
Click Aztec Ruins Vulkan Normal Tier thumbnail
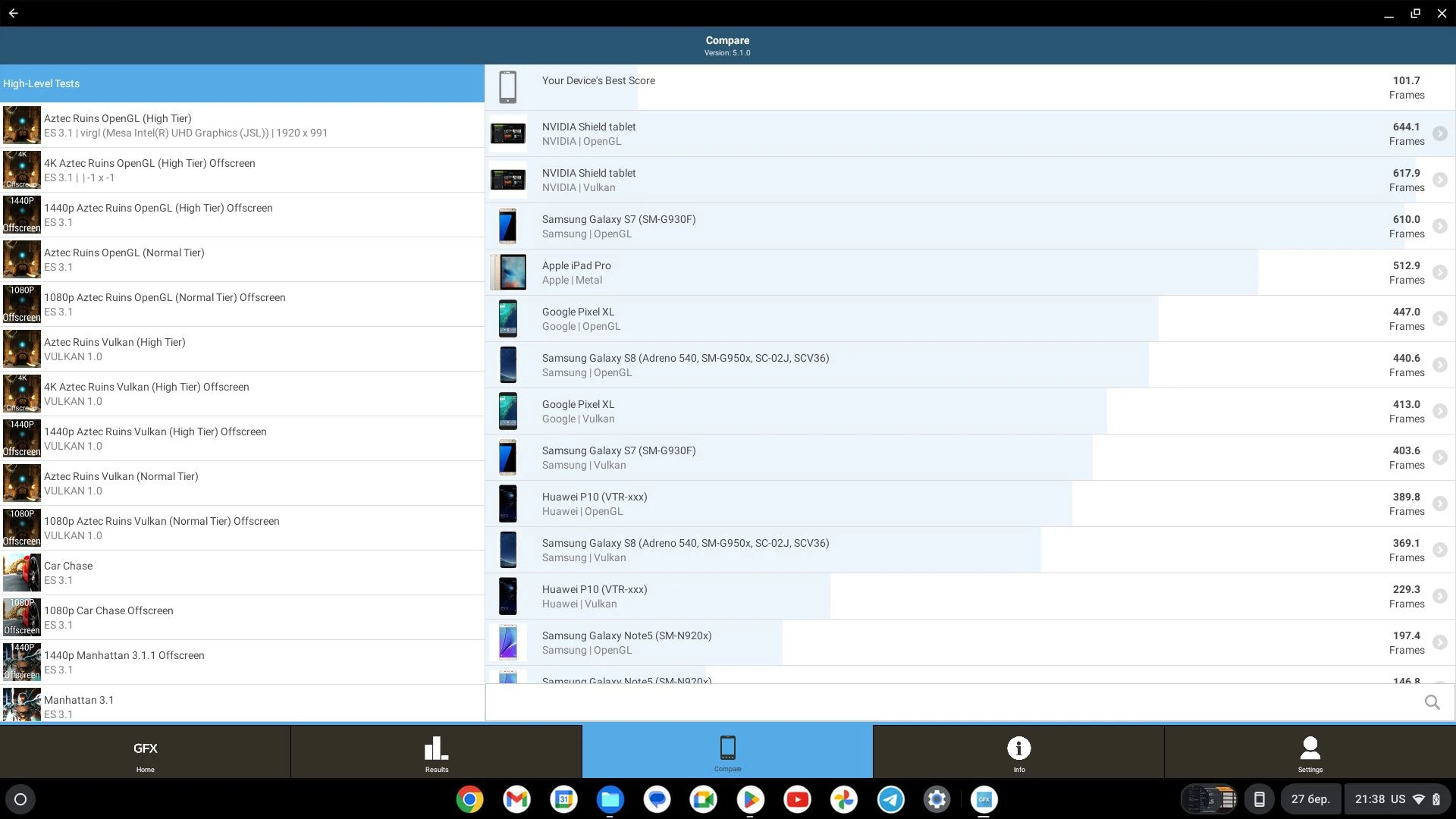[22, 483]
